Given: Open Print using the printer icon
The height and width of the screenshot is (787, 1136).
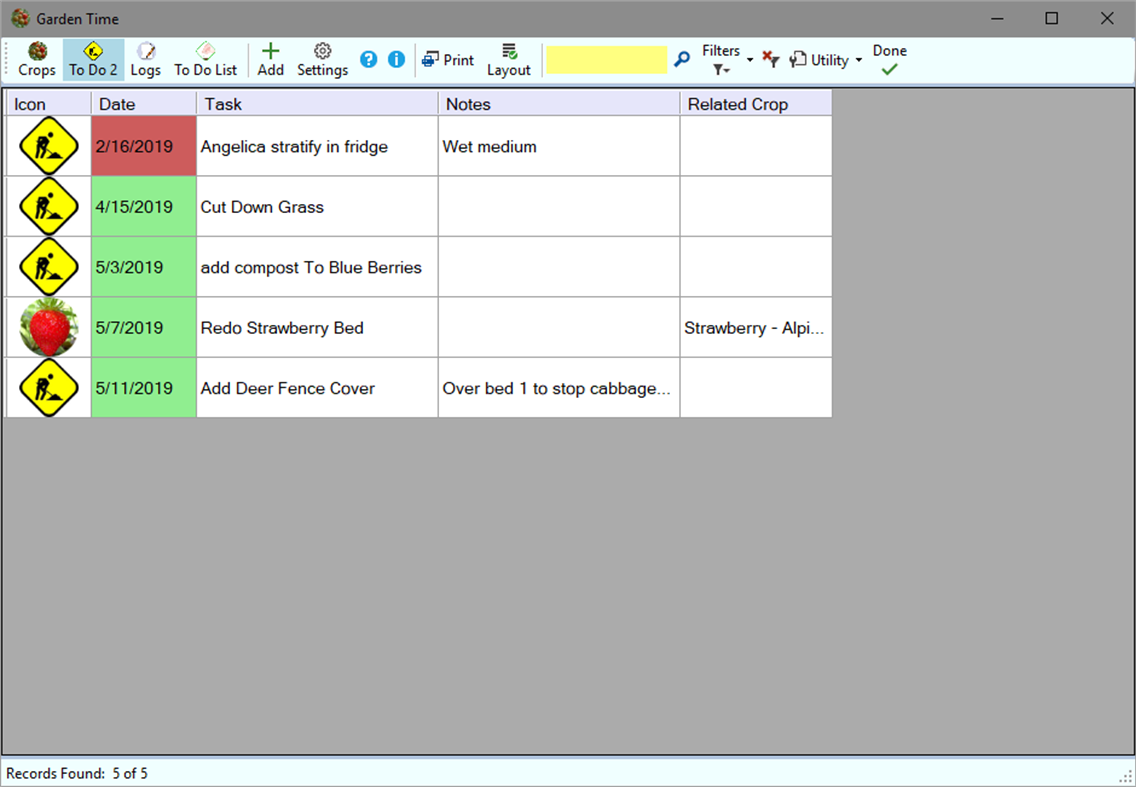Looking at the screenshot, I should click(x=447, y=59).
